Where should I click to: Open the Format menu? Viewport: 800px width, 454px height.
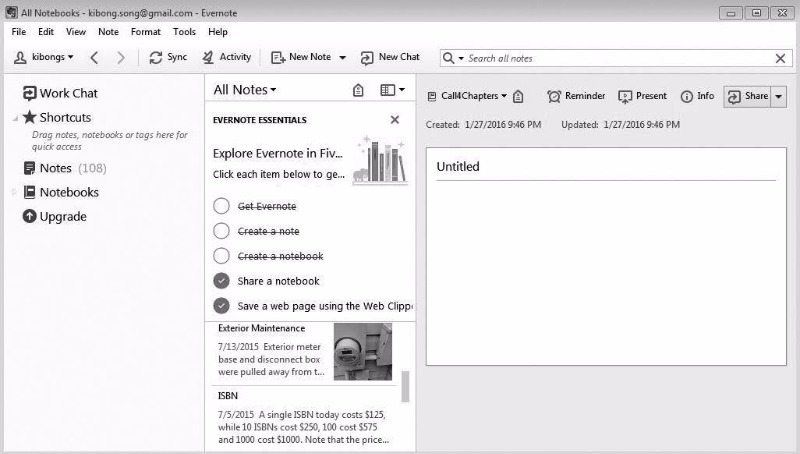pos(145,32)
